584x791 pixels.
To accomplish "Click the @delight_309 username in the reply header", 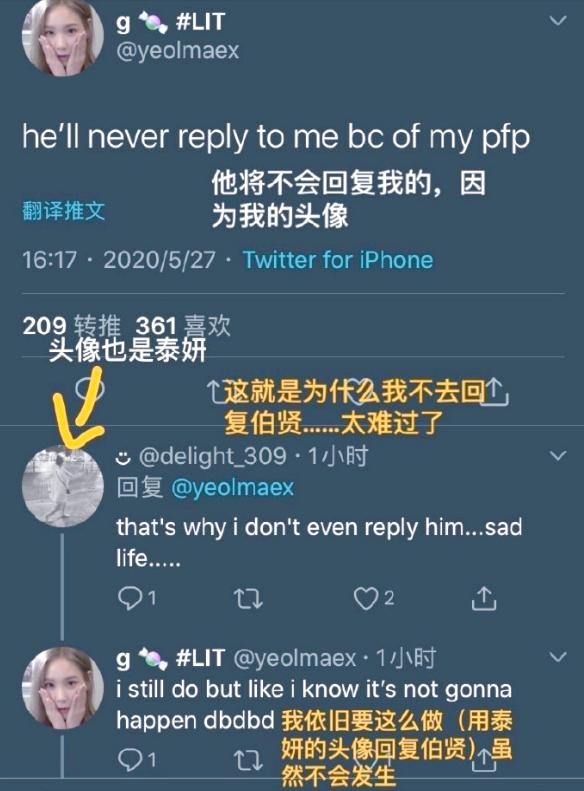I will (212, 457).
